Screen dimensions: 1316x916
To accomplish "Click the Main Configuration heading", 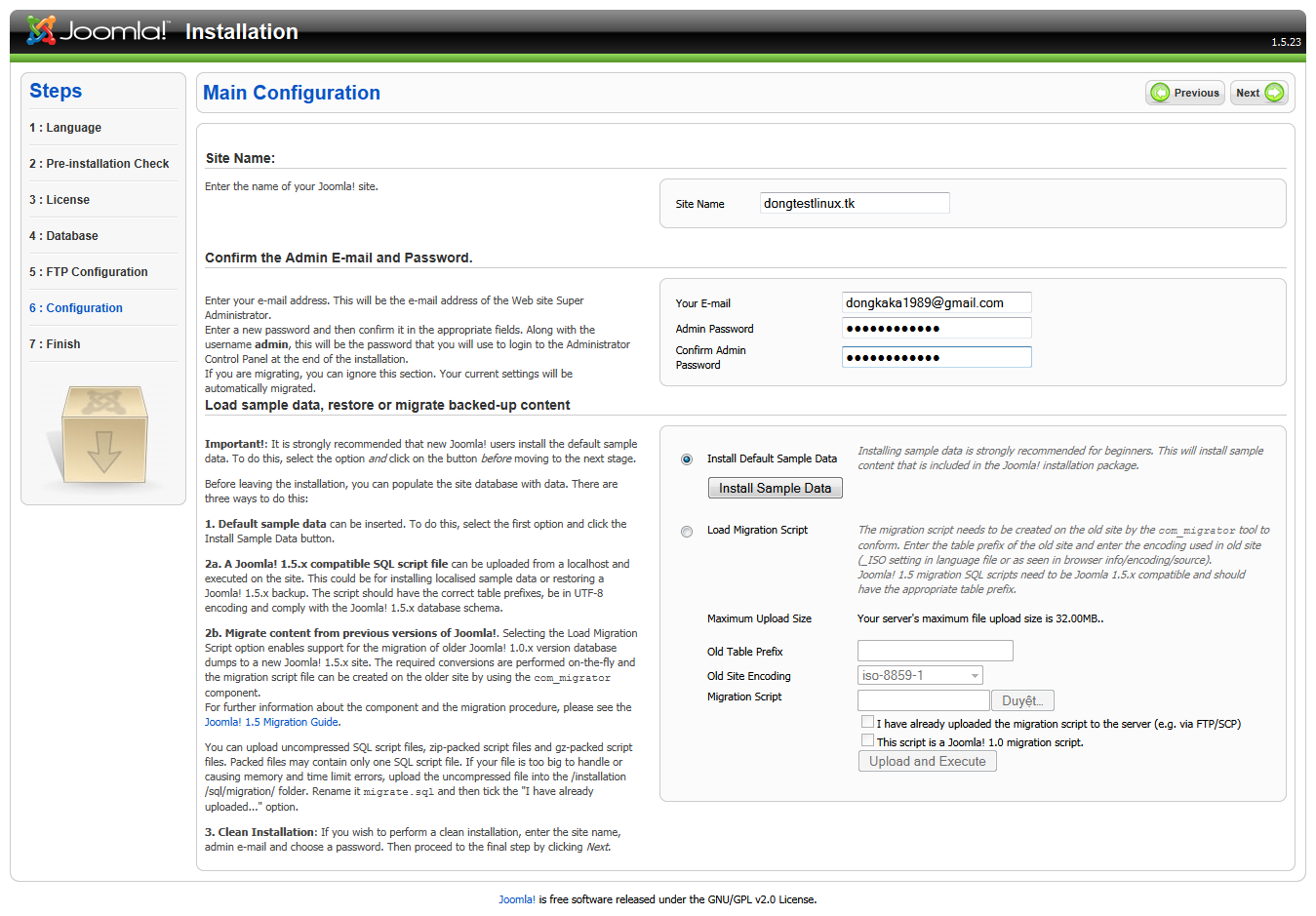I will (x=292, y=93).
